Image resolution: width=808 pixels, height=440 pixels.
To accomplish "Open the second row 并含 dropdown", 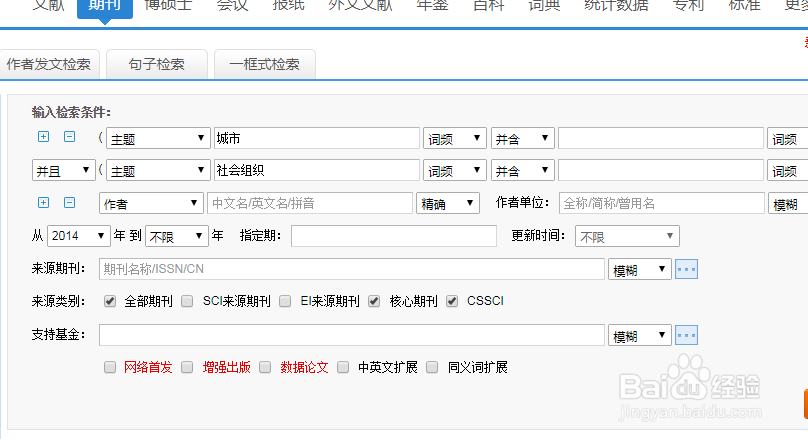I will [x=523, y=170].
